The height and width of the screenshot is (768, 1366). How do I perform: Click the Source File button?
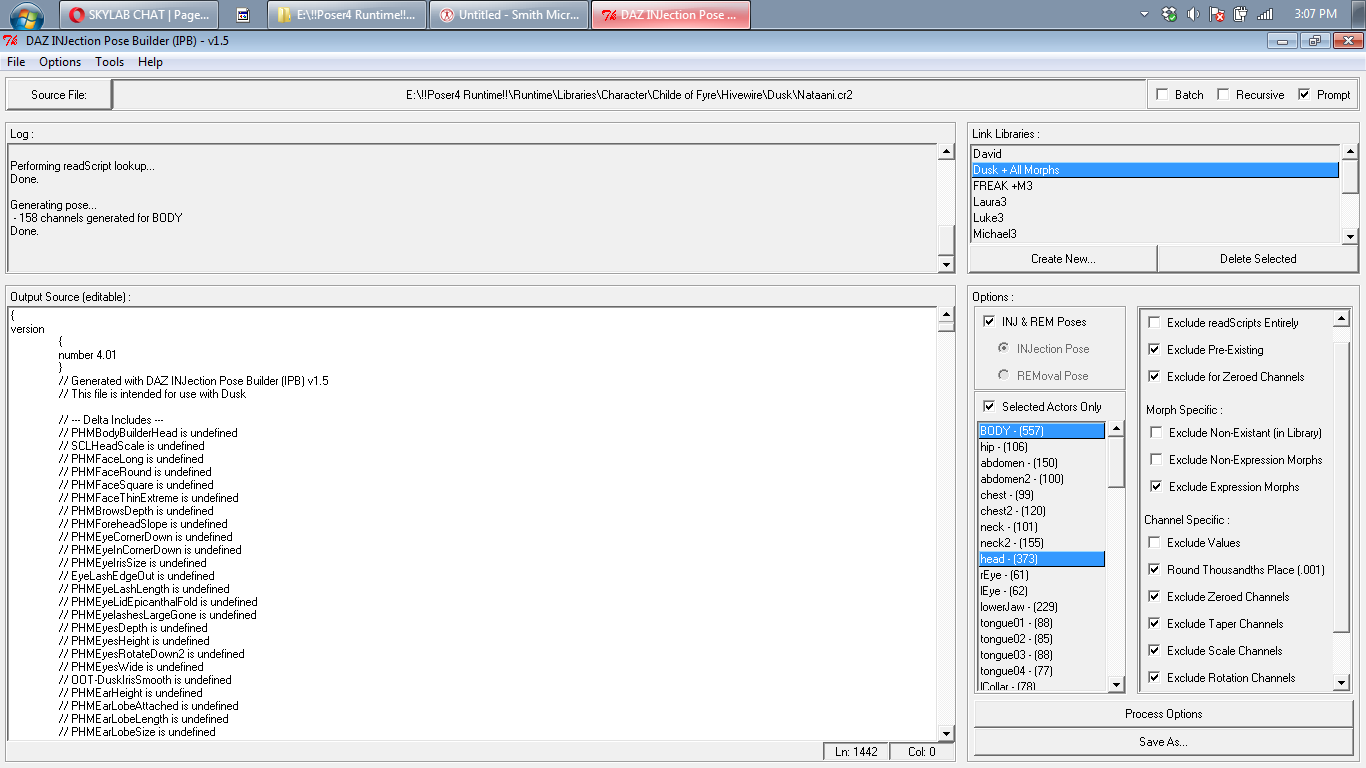point(59,95)
